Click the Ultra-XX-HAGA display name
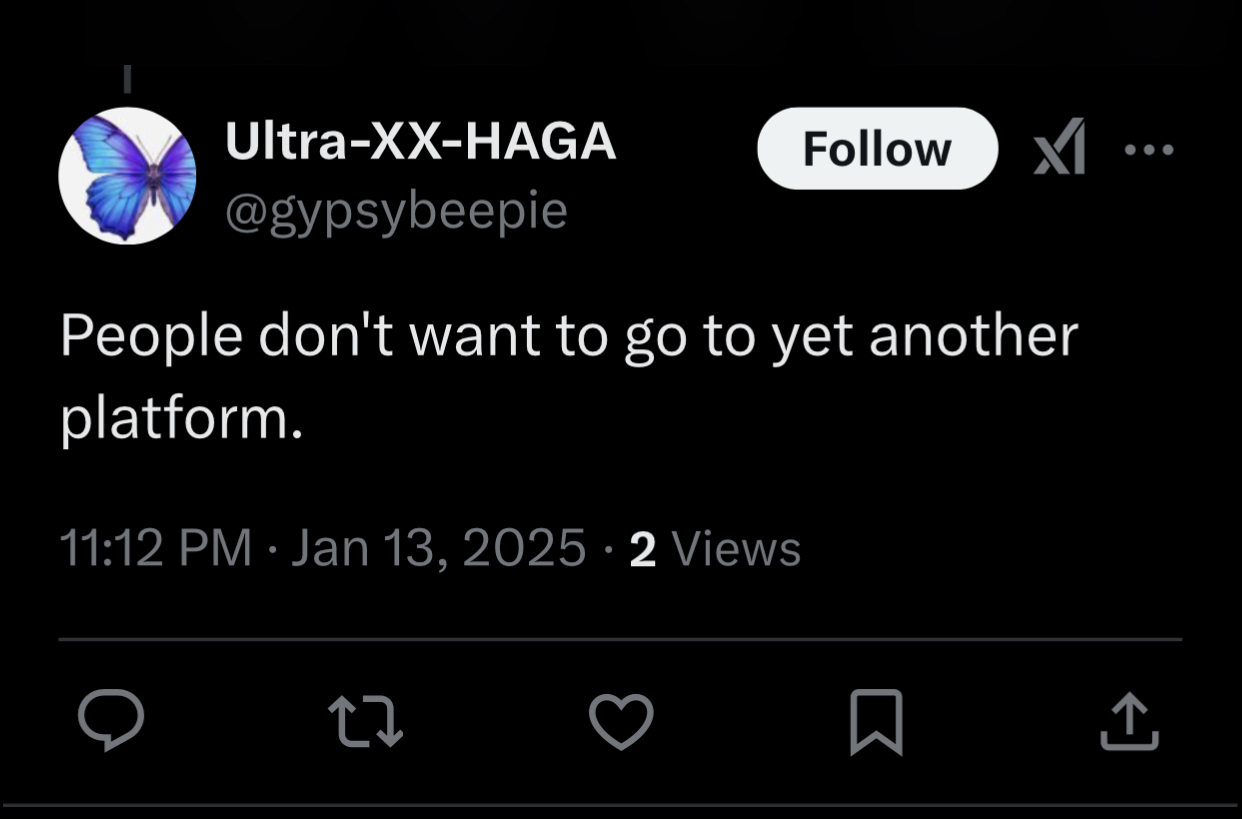Screen dimensions: 1242x819 coord(420,142)
